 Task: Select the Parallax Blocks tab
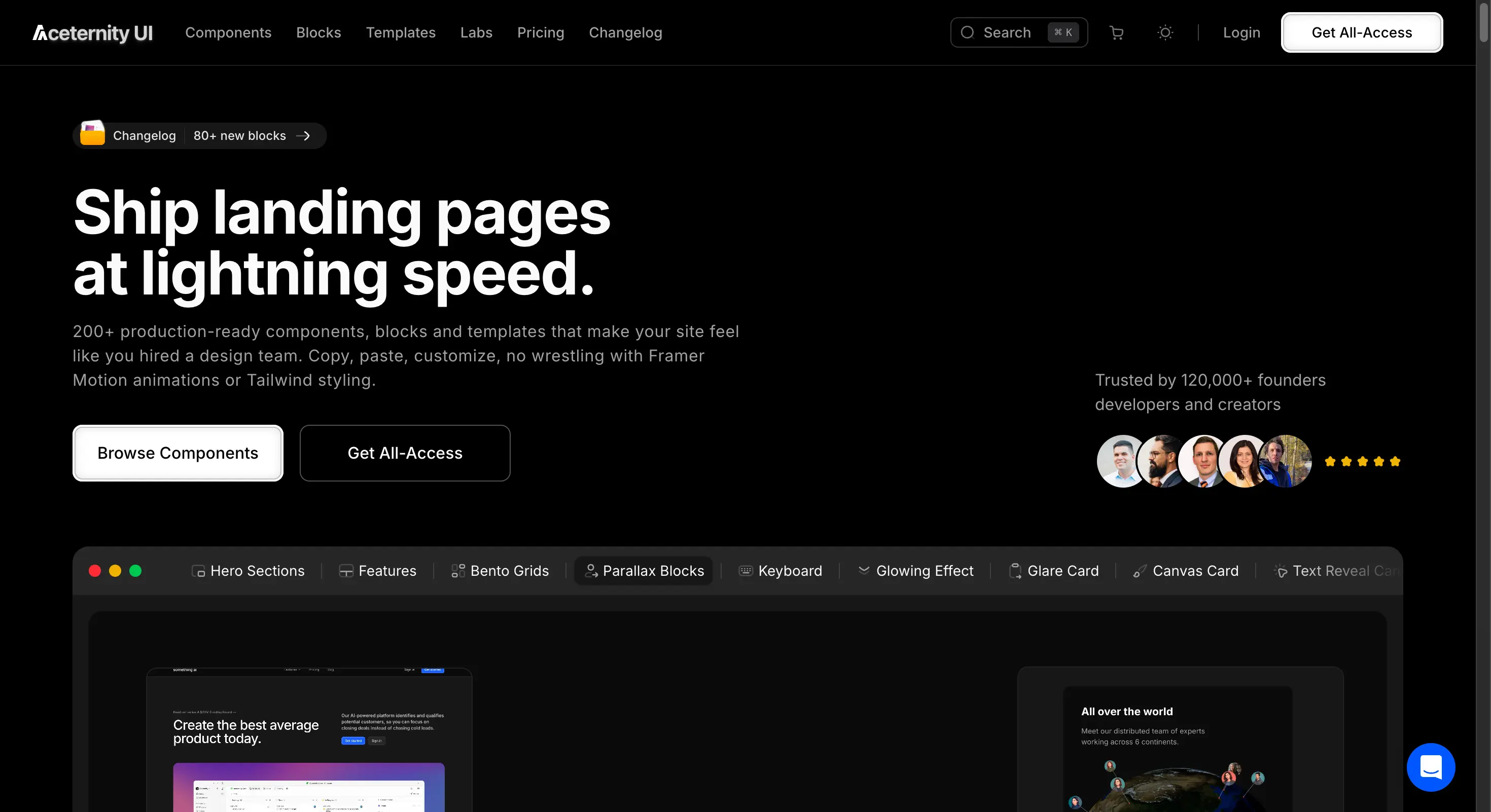(644, 571)
